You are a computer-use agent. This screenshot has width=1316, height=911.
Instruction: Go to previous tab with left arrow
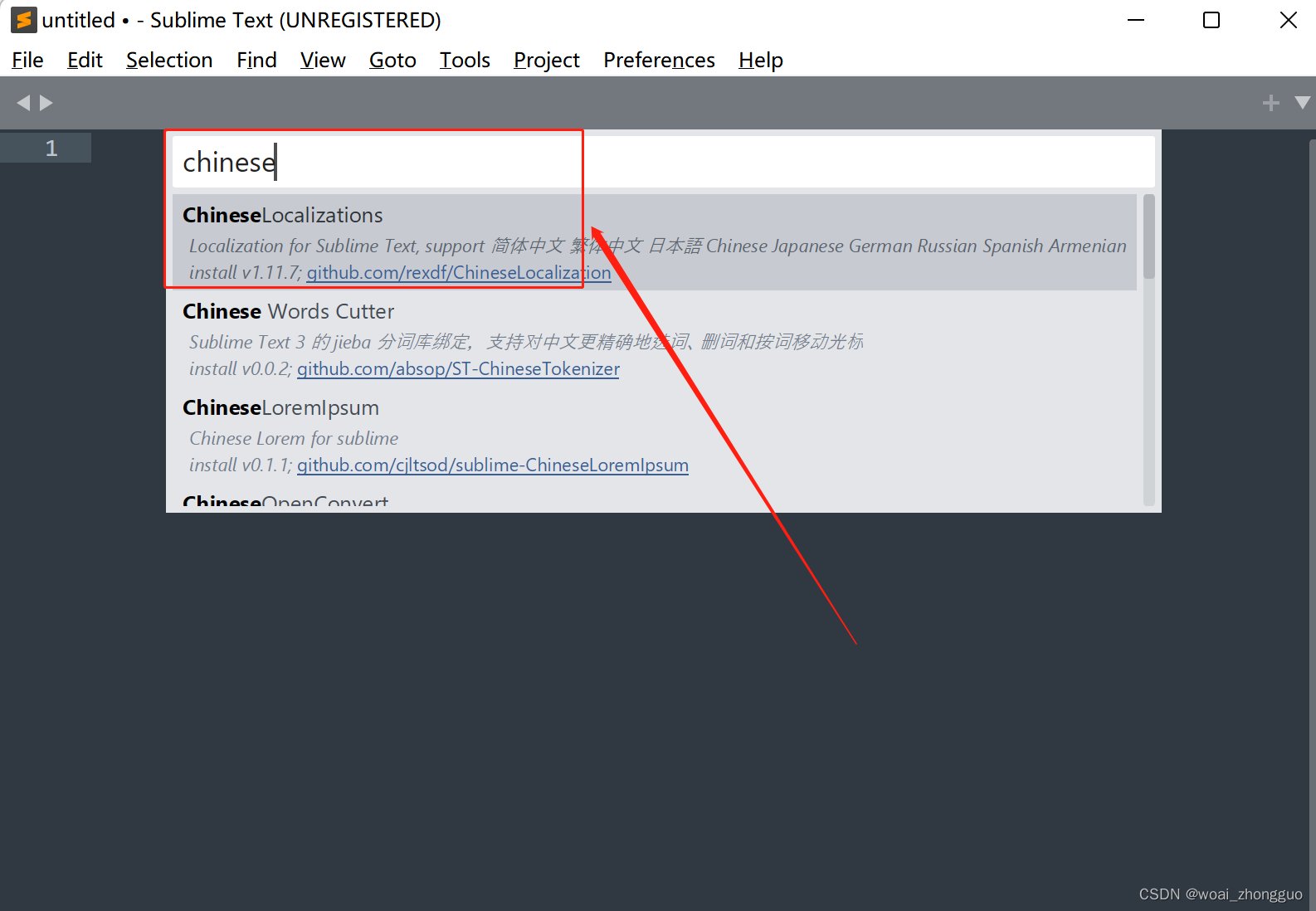(x=23, y=103)
